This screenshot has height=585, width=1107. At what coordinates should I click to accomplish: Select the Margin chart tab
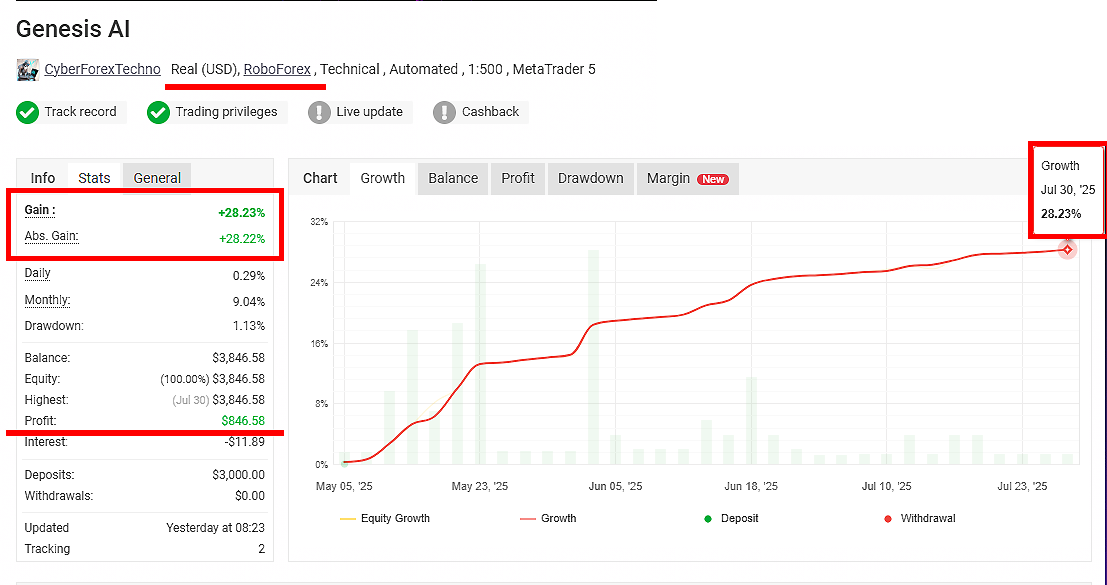(688, 179)
